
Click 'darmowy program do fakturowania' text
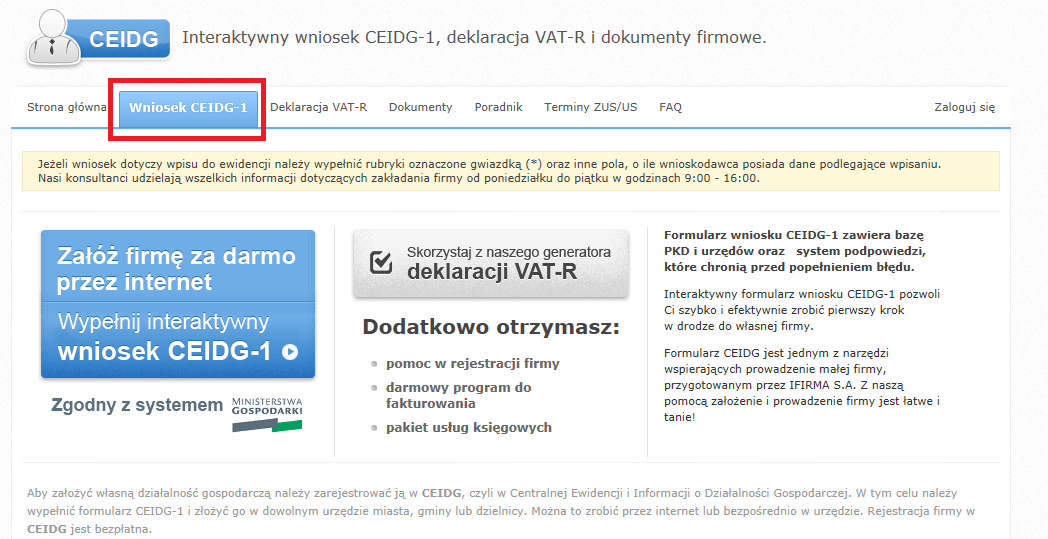[x=458, y=395]
